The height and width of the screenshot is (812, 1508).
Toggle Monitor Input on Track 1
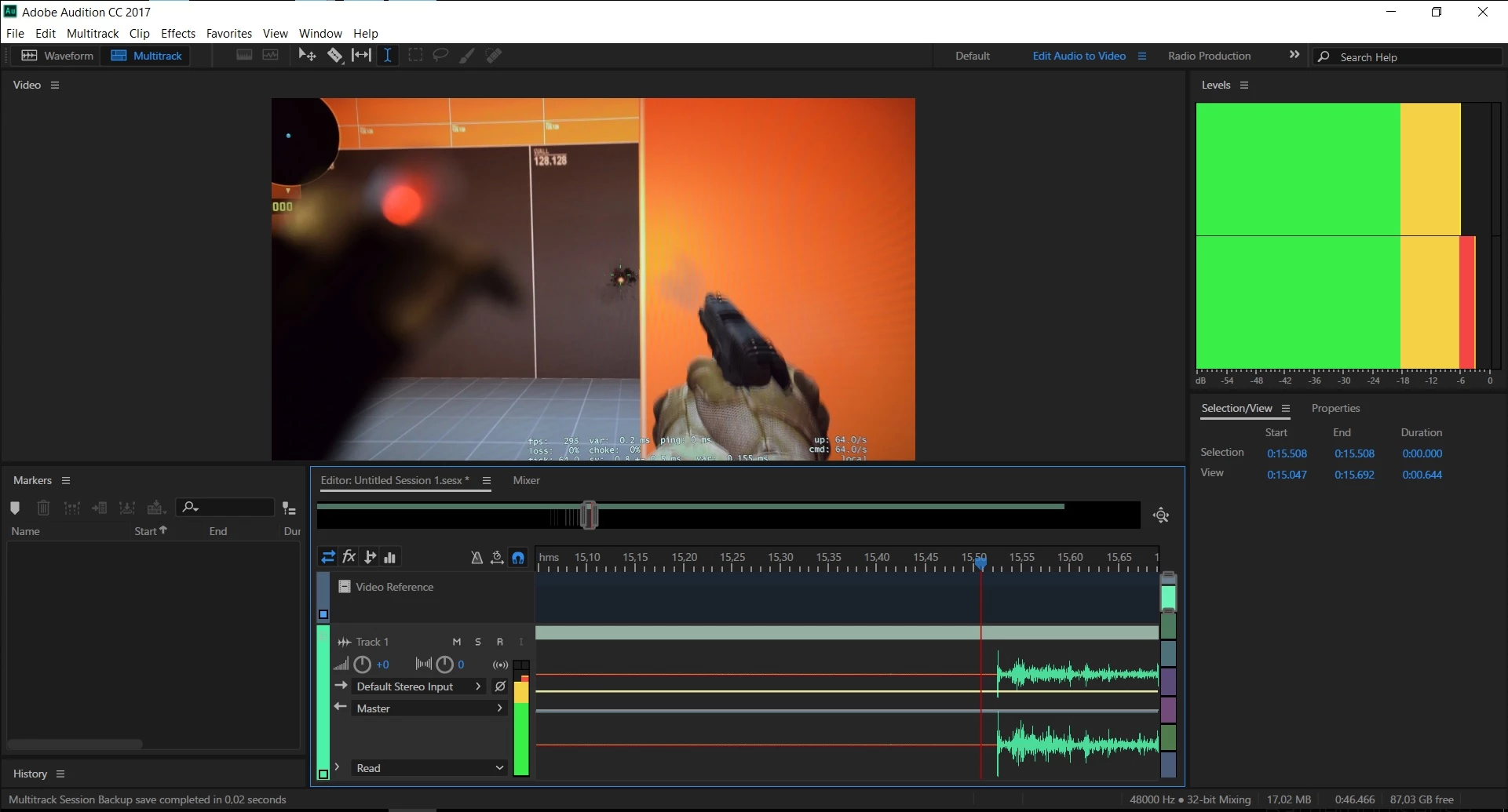coord(520,642)
